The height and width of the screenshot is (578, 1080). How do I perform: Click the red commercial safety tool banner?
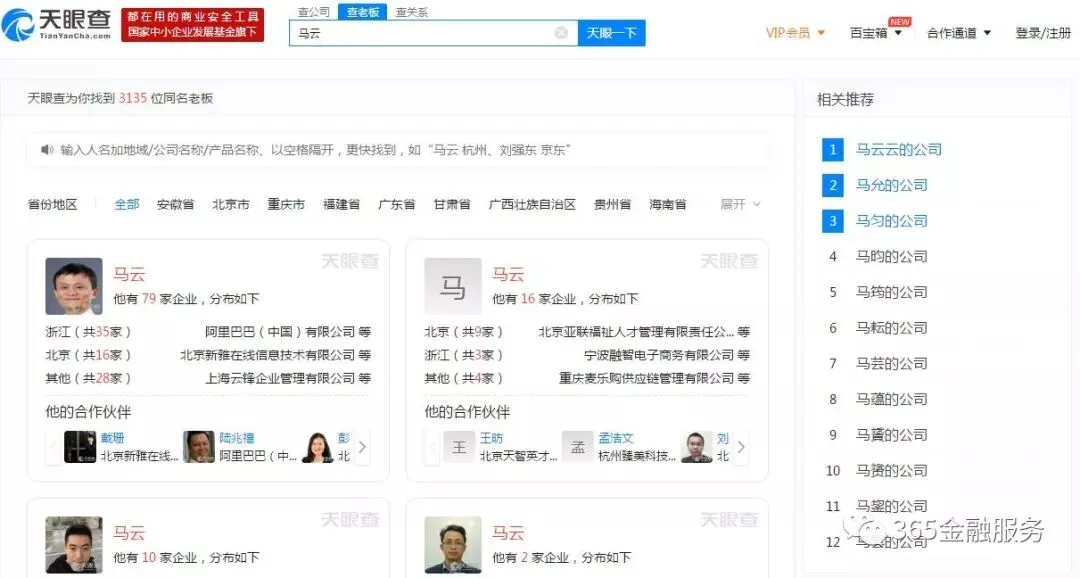(x=192, y=25)
